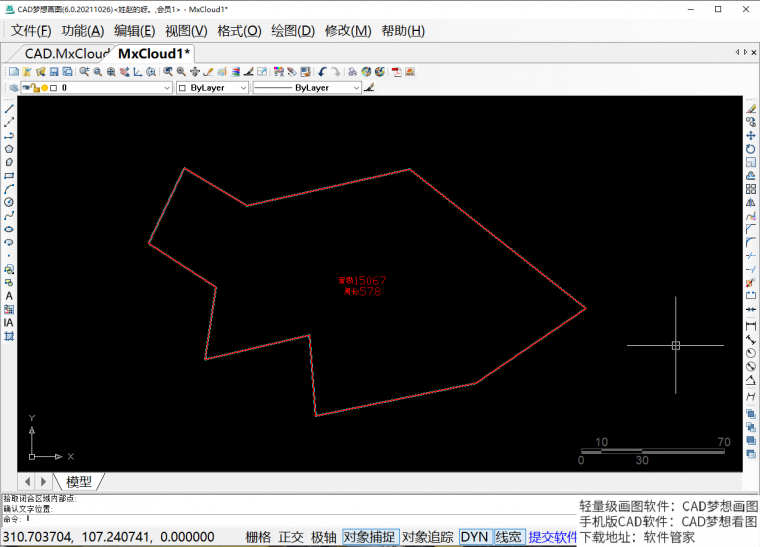Select the 模型 model tab
760x547 pixels.
[79, 482]
